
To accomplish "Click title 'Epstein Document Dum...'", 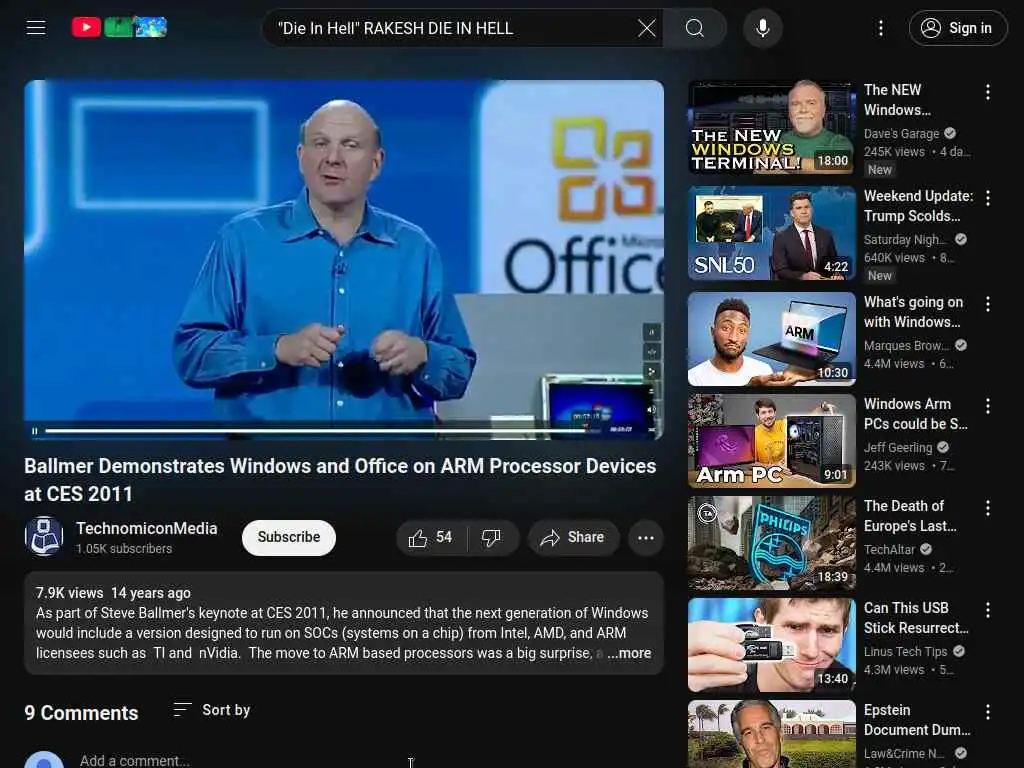I will point(917,720).
